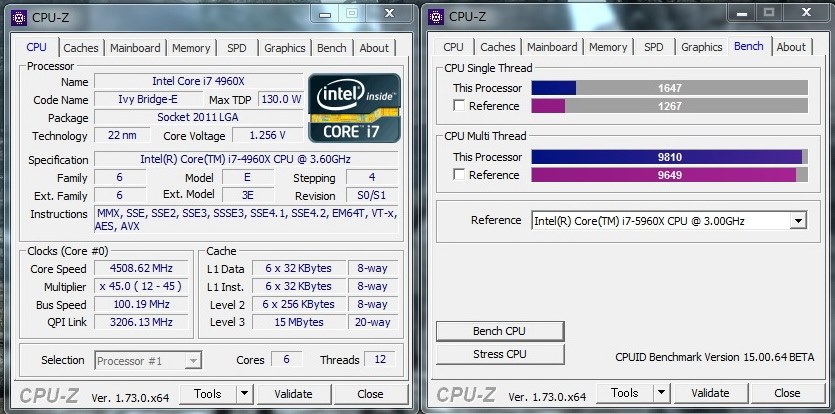
Task: Select Memory tab in left window
Action: click(x=191, y=48)
